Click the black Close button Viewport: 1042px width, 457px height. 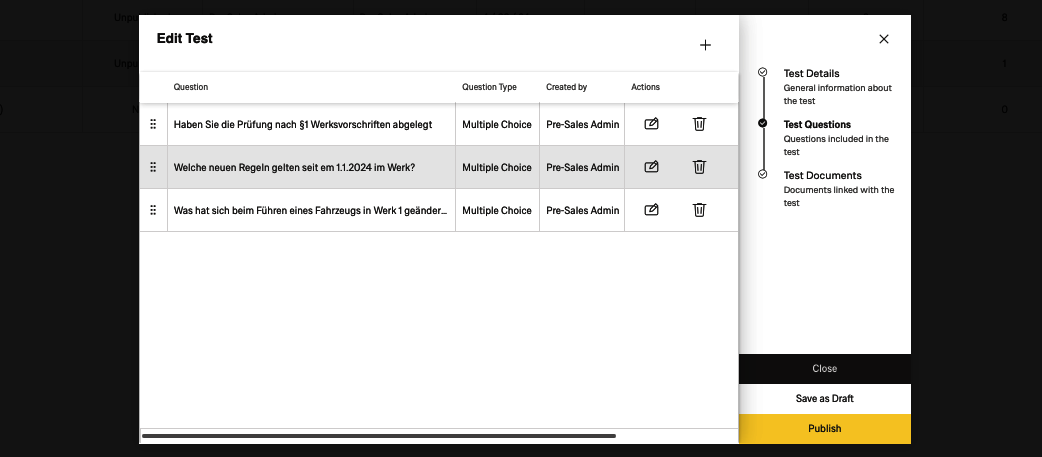point(824,369)
